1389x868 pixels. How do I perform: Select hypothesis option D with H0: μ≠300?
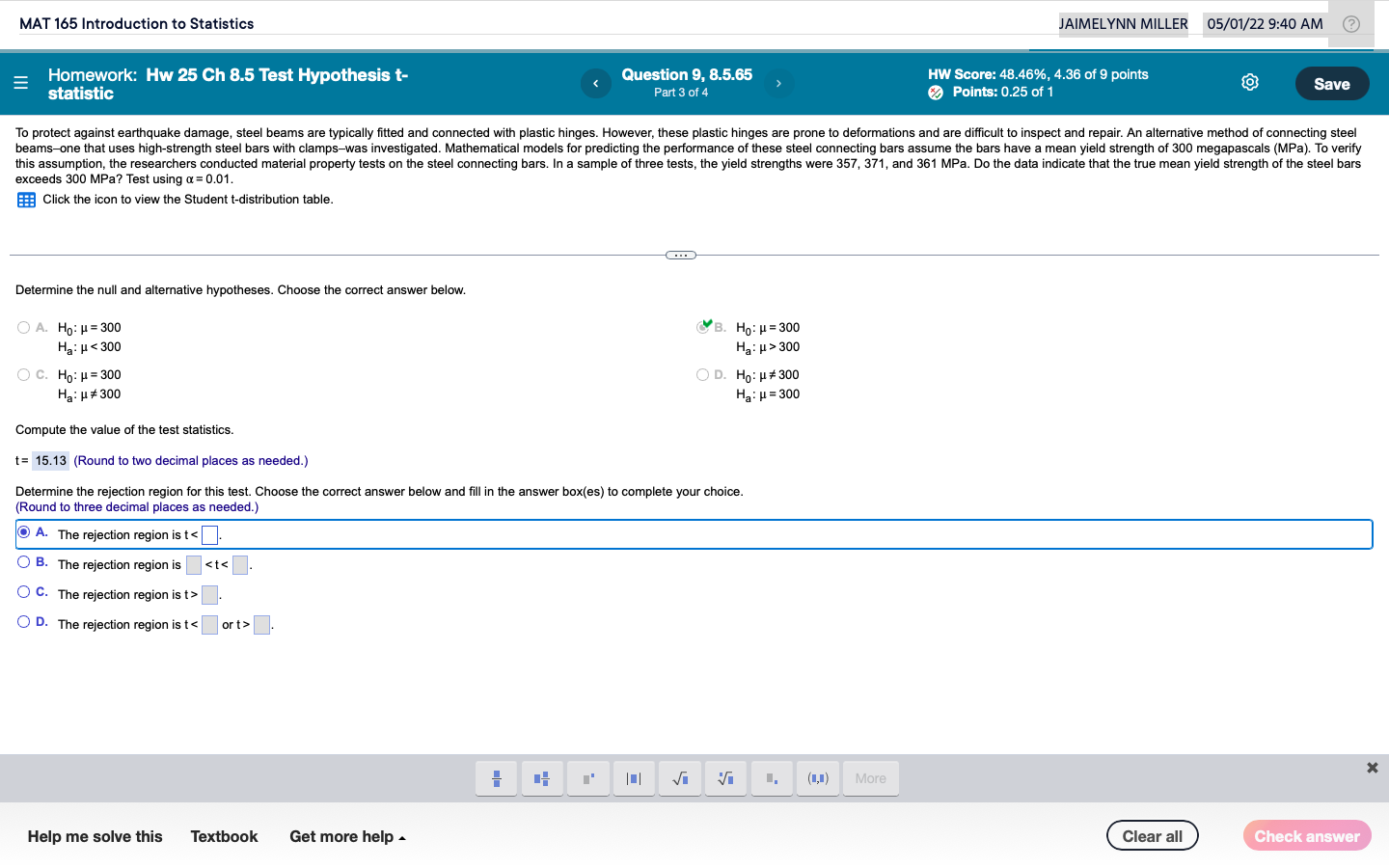click(703, 375)
